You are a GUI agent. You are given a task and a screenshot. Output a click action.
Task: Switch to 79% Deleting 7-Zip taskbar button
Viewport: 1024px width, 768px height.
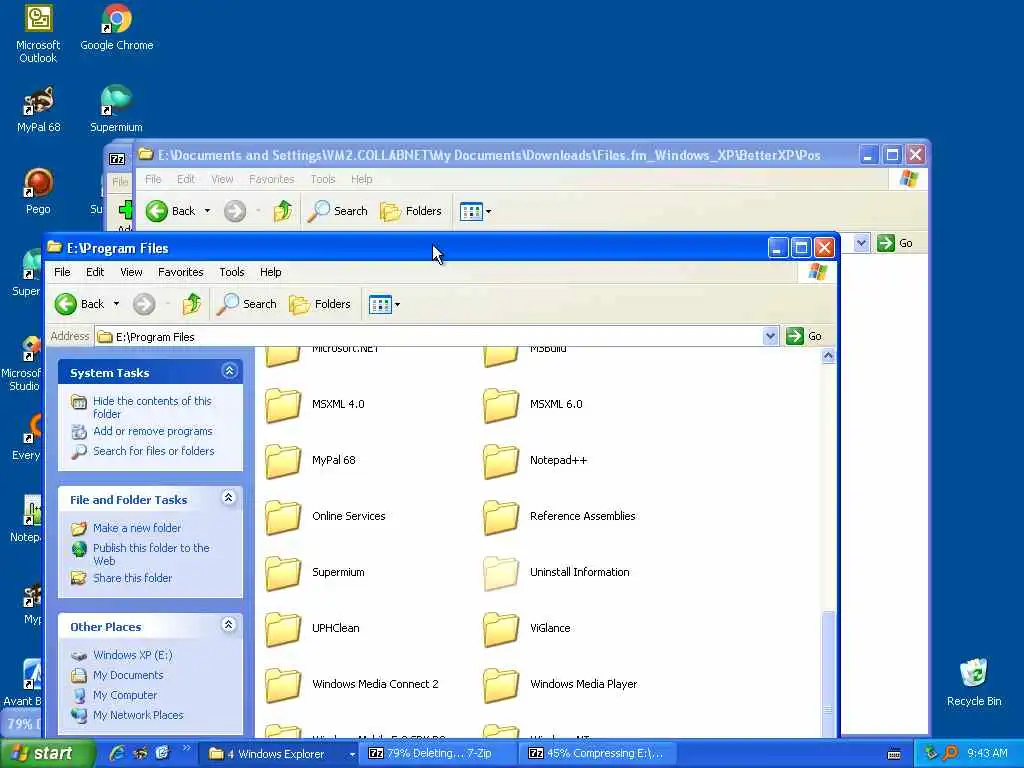[439, 754]
